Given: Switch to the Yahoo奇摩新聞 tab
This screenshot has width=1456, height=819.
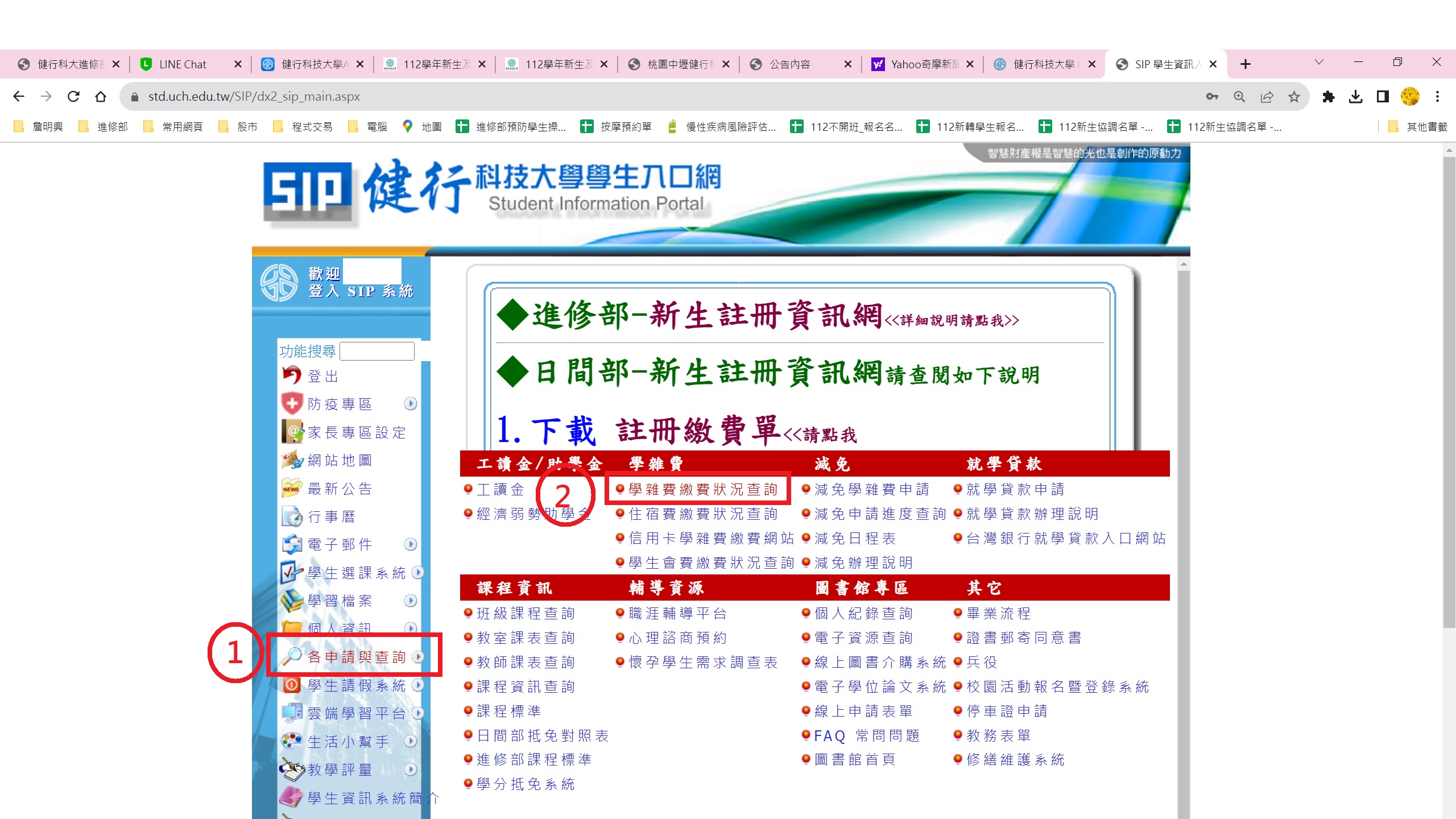Looking at the screenshot, I should tap(922, 64).
